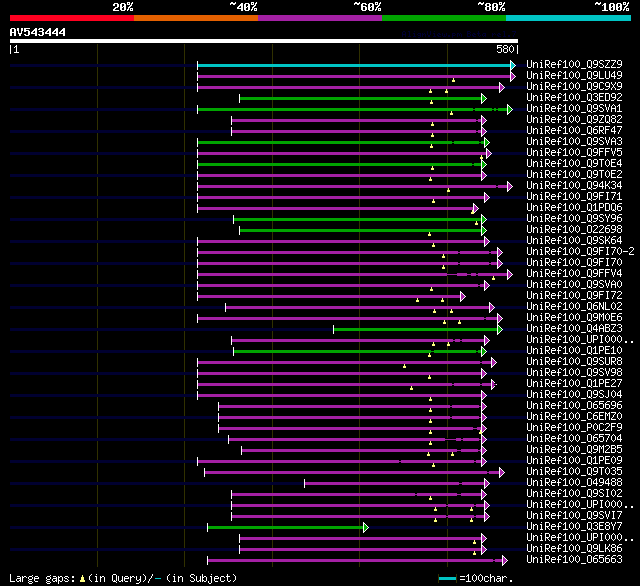640x586 pixels.
Task: Select the UniRef100_Q9T0E2 label
Action: pos(574,175)
